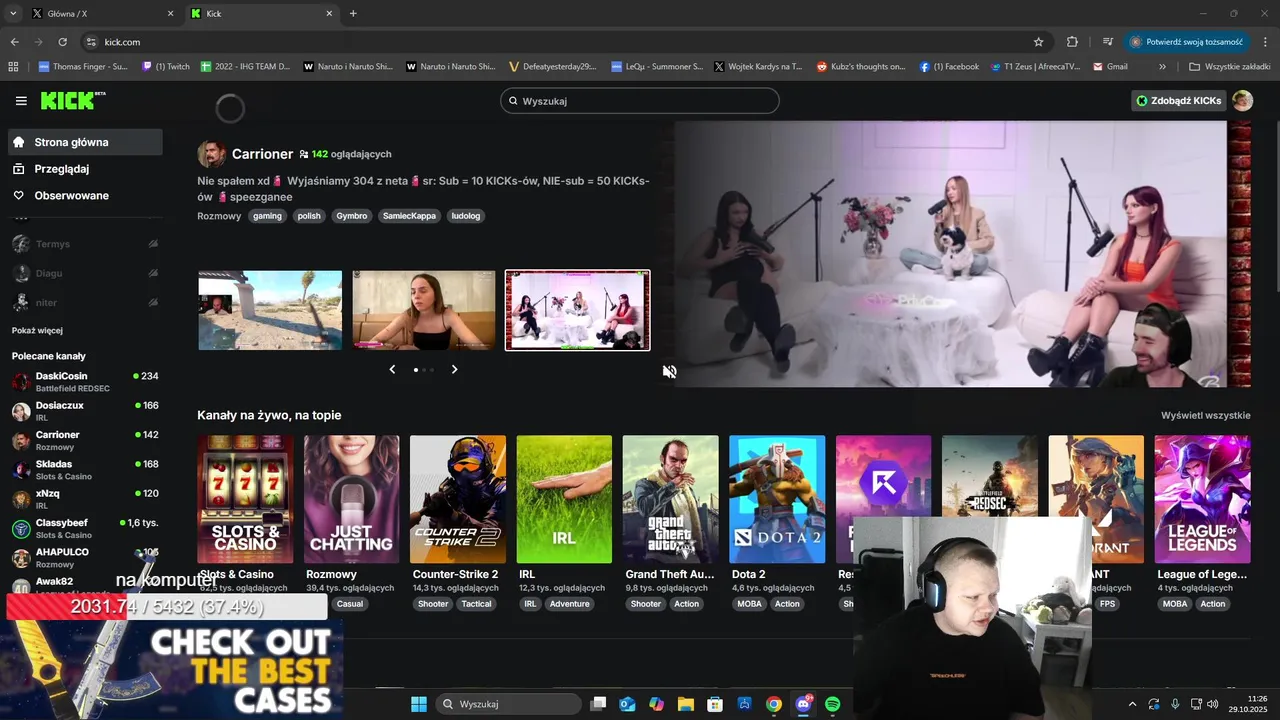Open Discord from the taskbar

click(803, 704)
